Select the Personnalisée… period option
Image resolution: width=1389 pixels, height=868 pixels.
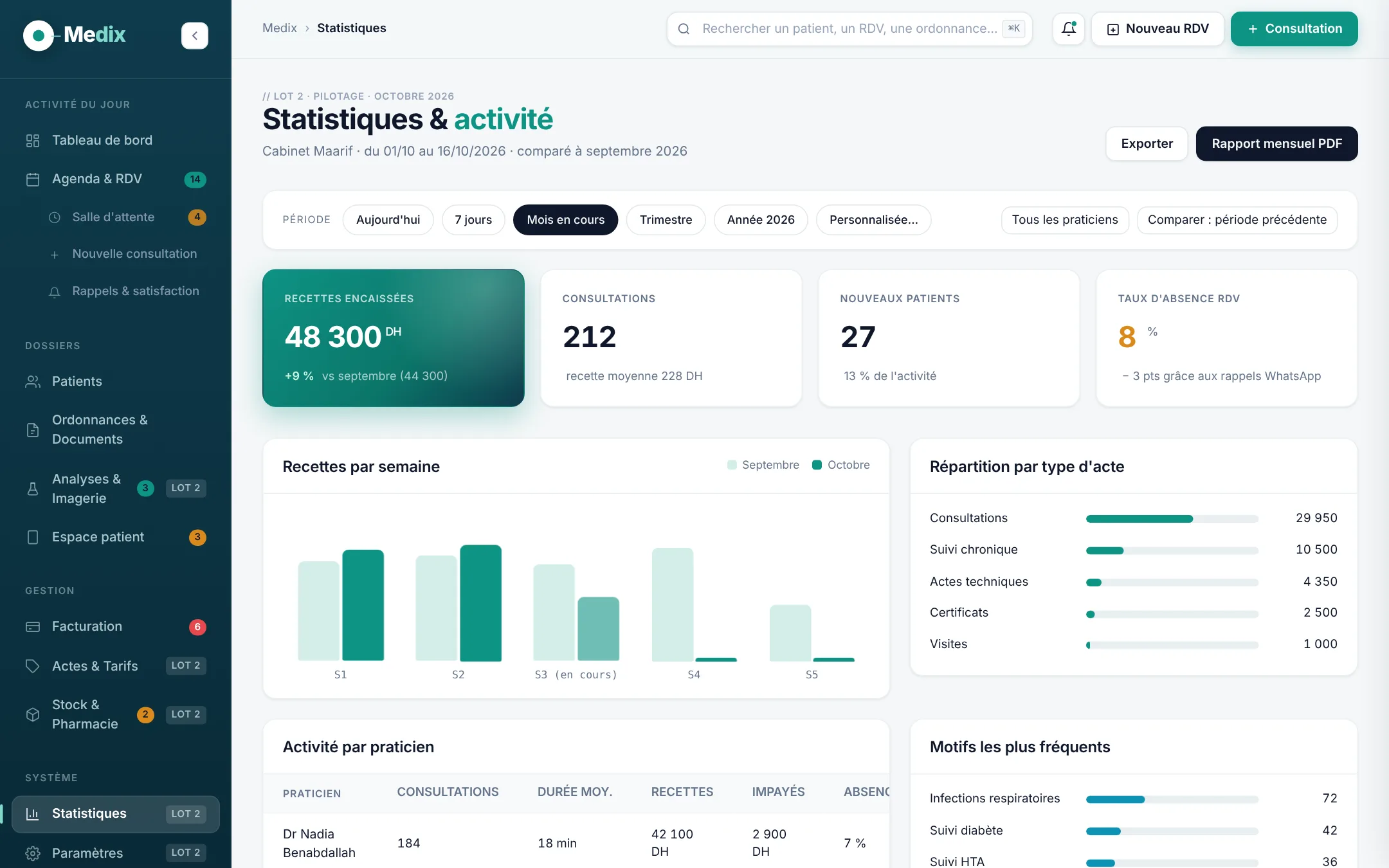[x=874, y=220]
